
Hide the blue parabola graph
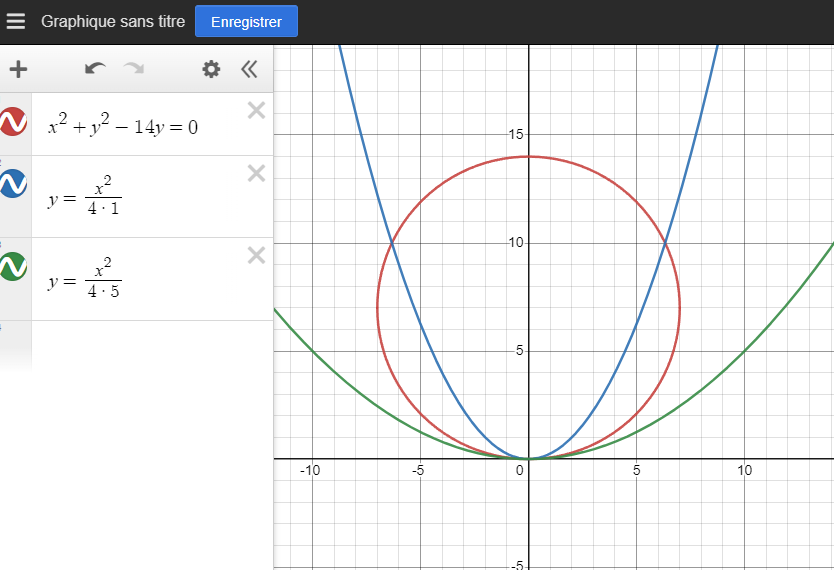coord(13,184)
